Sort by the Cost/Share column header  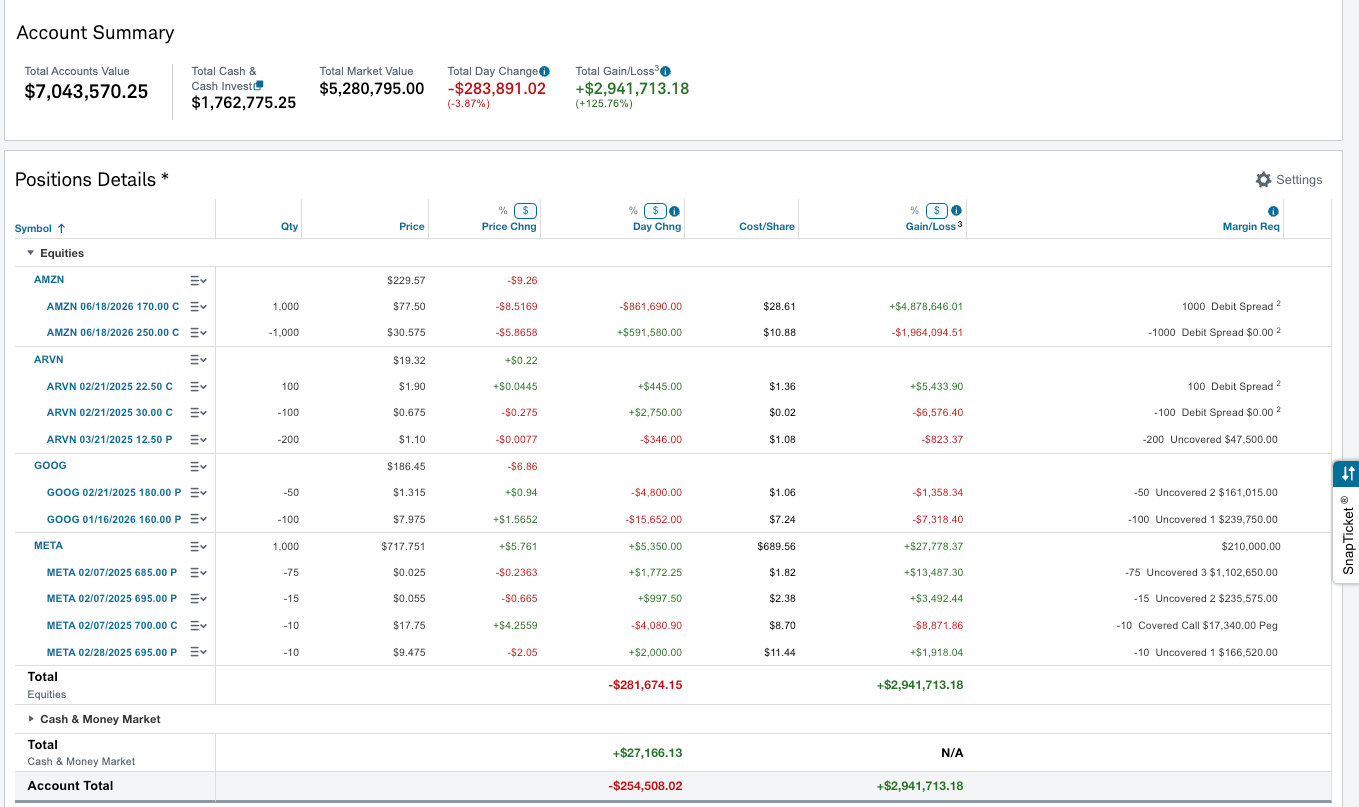(767, 227)
